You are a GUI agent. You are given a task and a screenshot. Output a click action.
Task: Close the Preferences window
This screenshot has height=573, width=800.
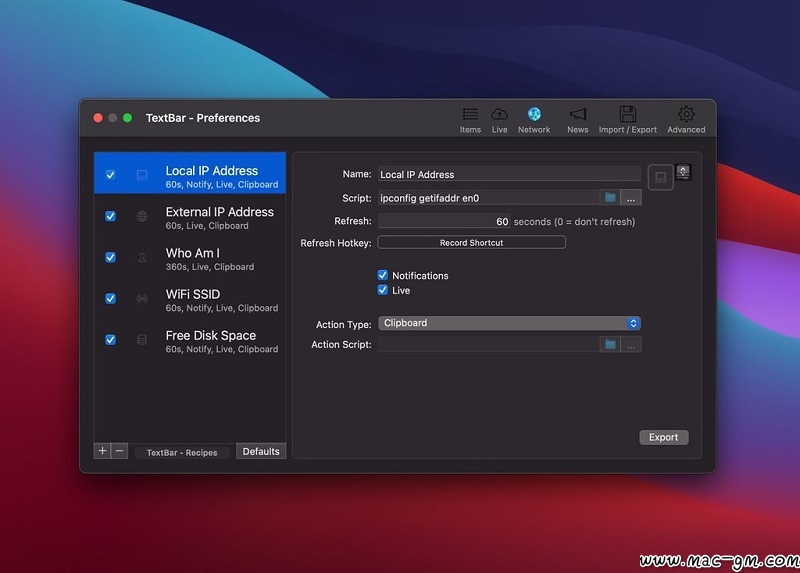tap(98, 118)
